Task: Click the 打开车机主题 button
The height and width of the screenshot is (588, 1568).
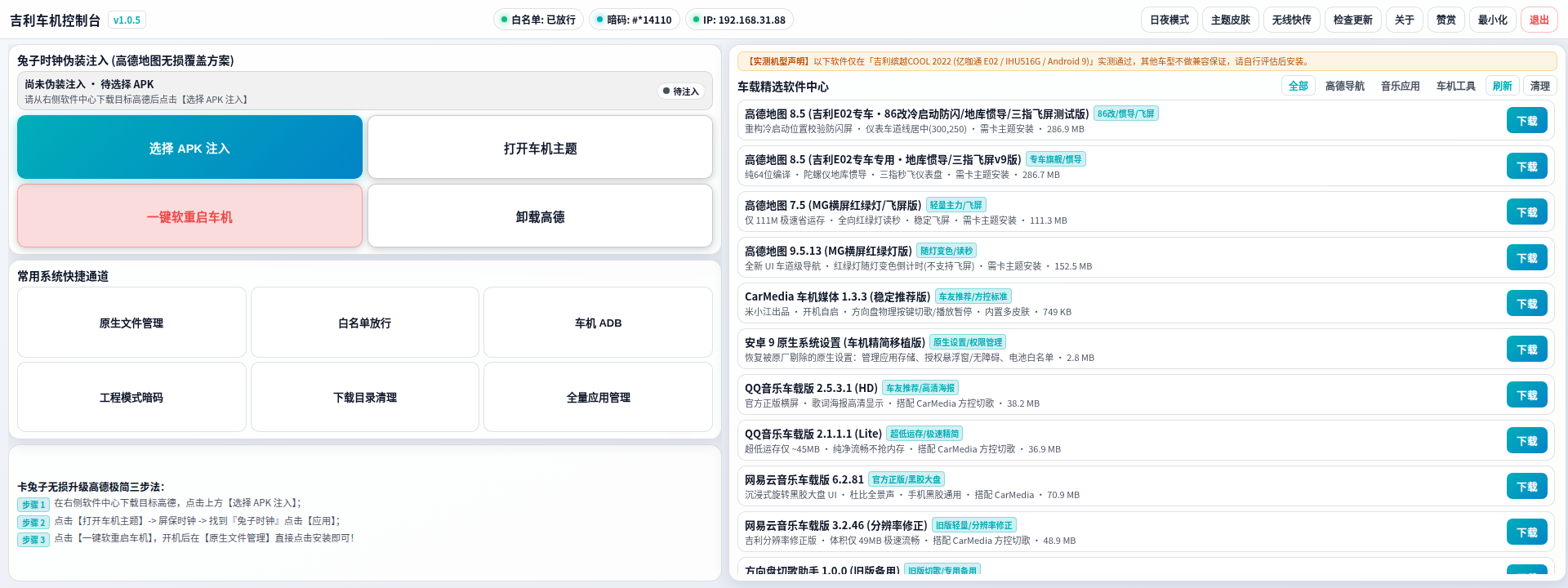Action: coord(540,147)
